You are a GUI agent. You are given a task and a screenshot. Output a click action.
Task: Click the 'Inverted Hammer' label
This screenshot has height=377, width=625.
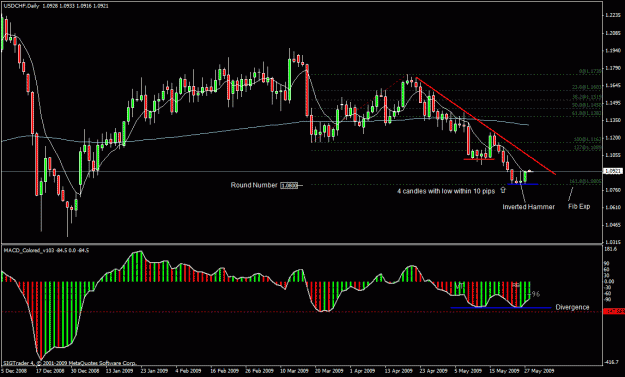point(528,207)
